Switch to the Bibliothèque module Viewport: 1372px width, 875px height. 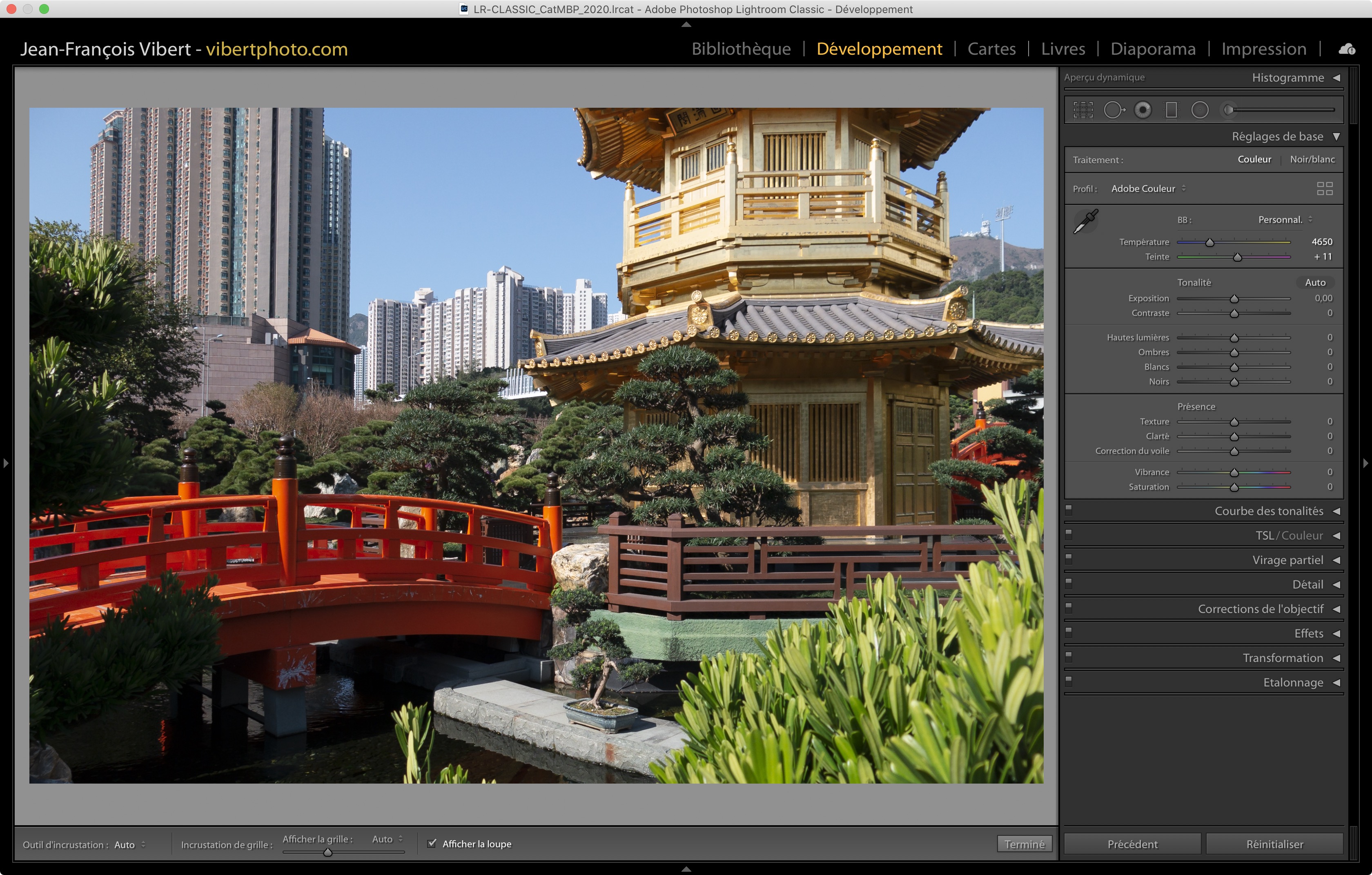coord(741,49)
